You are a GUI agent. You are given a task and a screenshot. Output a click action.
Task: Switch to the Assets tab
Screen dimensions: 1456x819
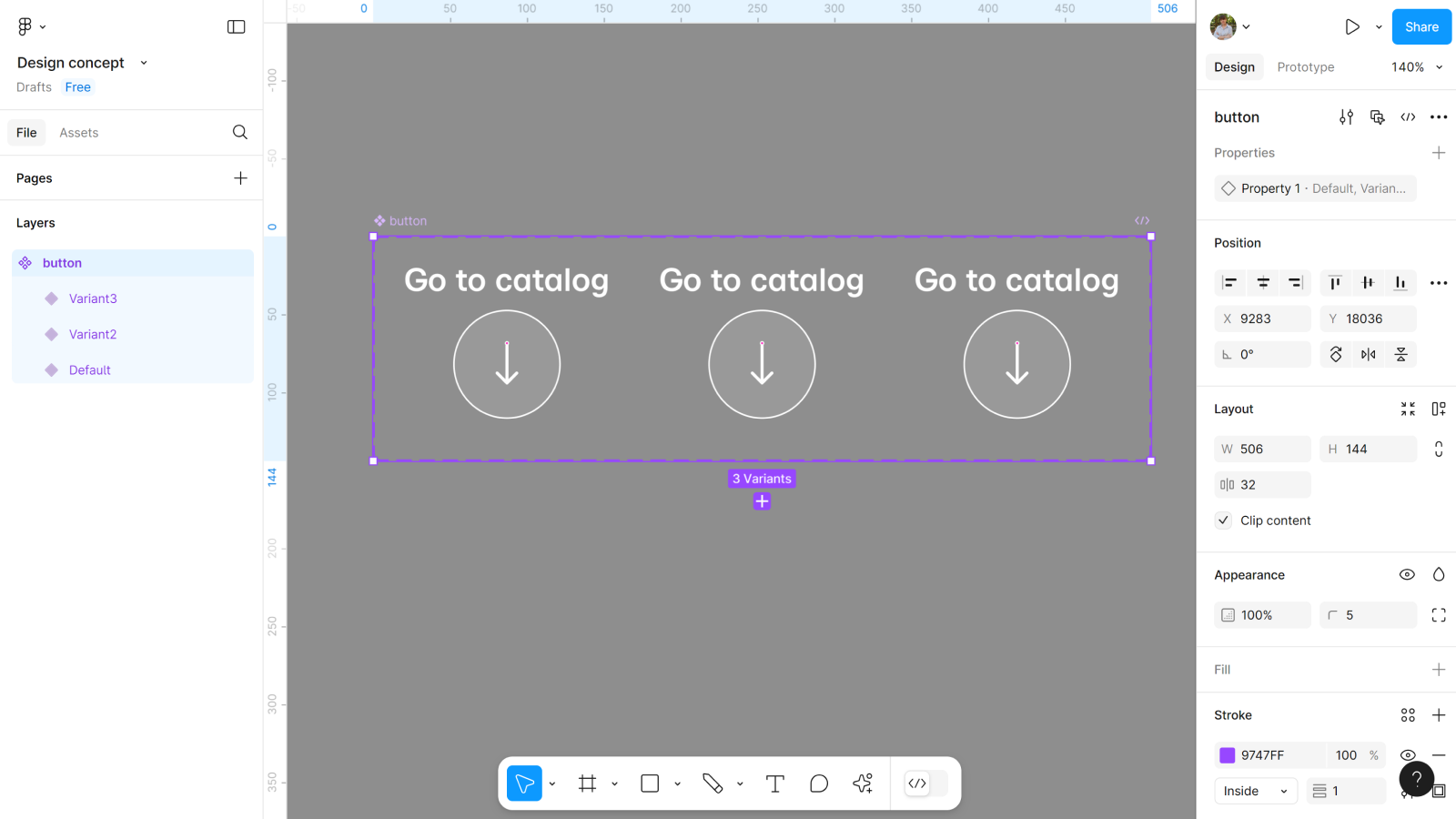tap(78, 133)
